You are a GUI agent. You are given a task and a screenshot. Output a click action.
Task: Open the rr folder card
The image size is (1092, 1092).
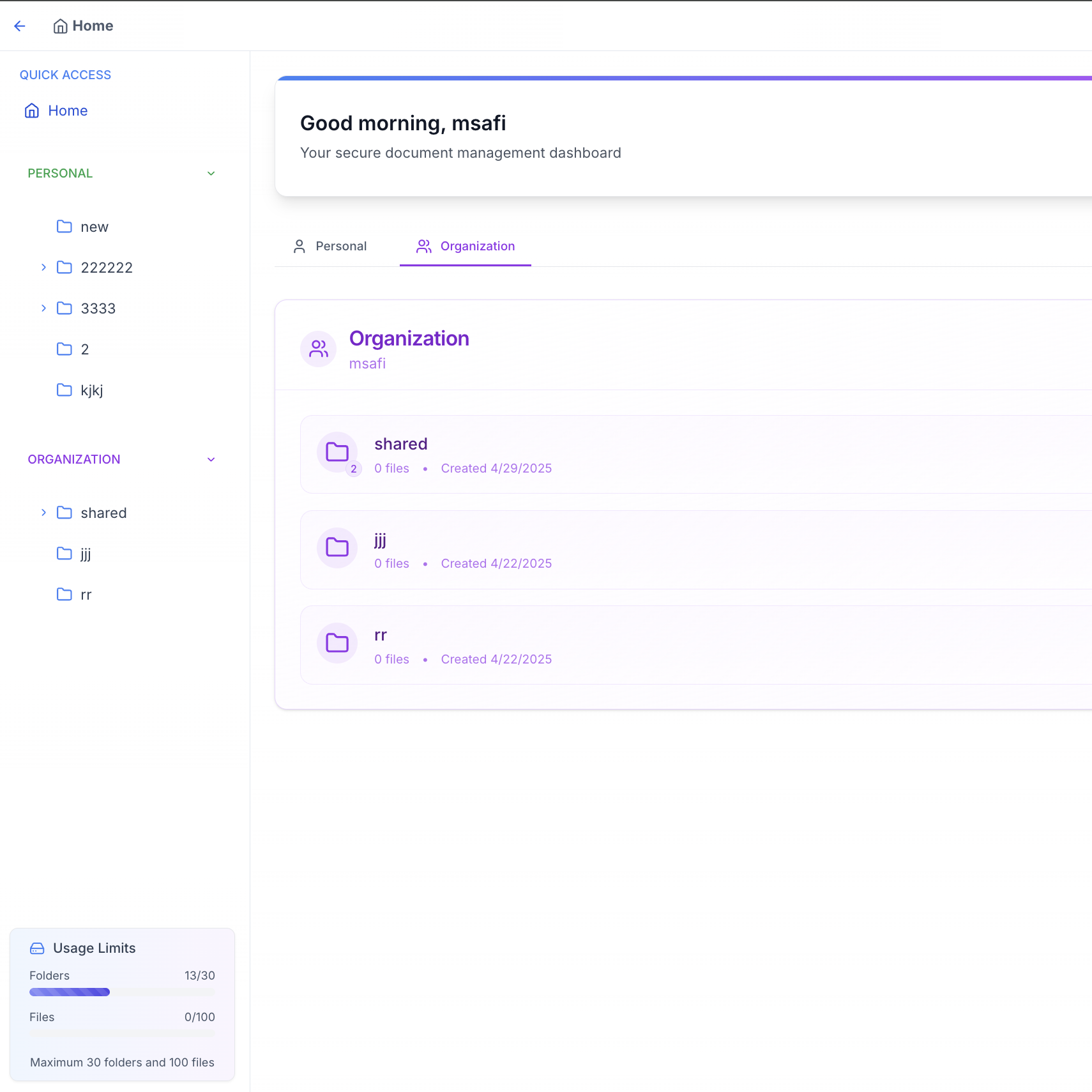tap(696, 645)
